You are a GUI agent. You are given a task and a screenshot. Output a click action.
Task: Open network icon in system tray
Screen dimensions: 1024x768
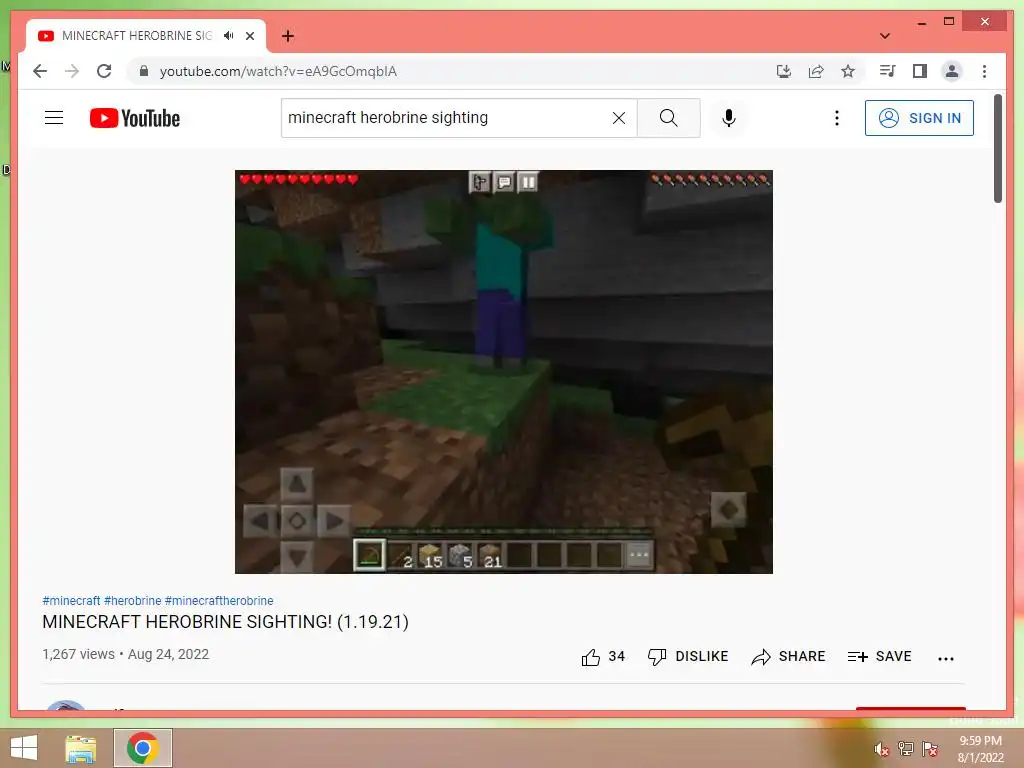pyautogui.click(x=906, y=749)
